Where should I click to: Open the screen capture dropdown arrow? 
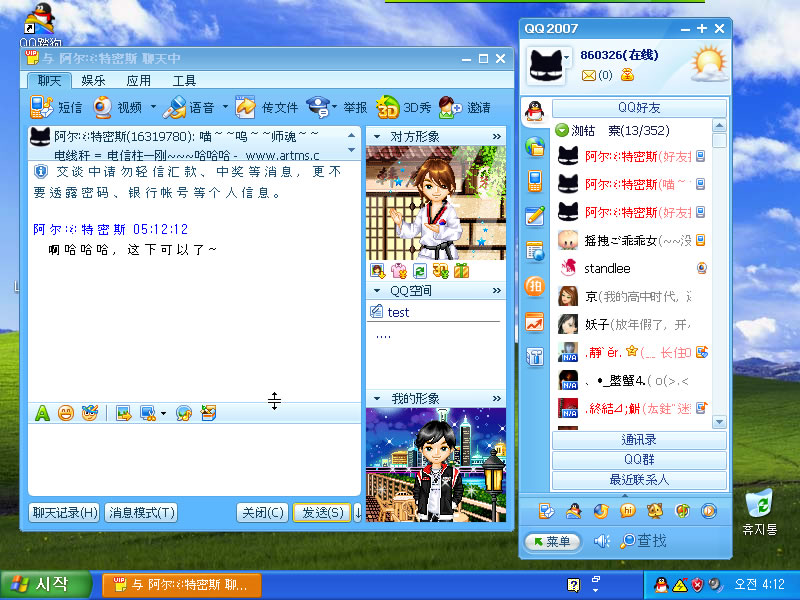coord(163,413)
